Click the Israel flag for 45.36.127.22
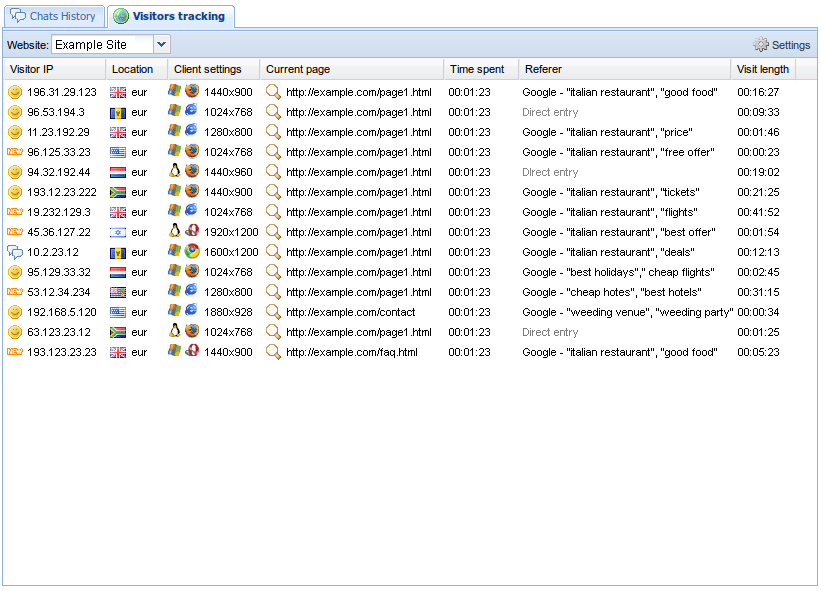Image resolution: width=821 pixels, height=591 pixels. click(118, 232)
